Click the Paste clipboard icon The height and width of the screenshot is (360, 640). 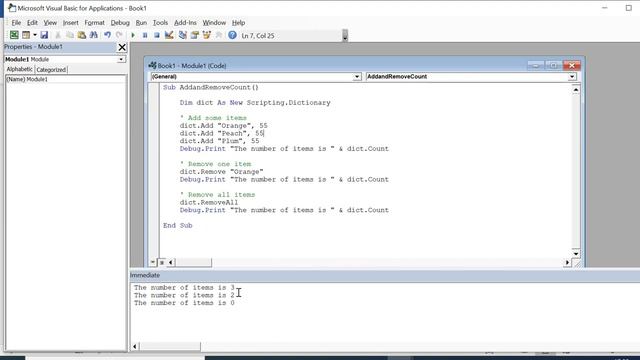click(82, 35)
